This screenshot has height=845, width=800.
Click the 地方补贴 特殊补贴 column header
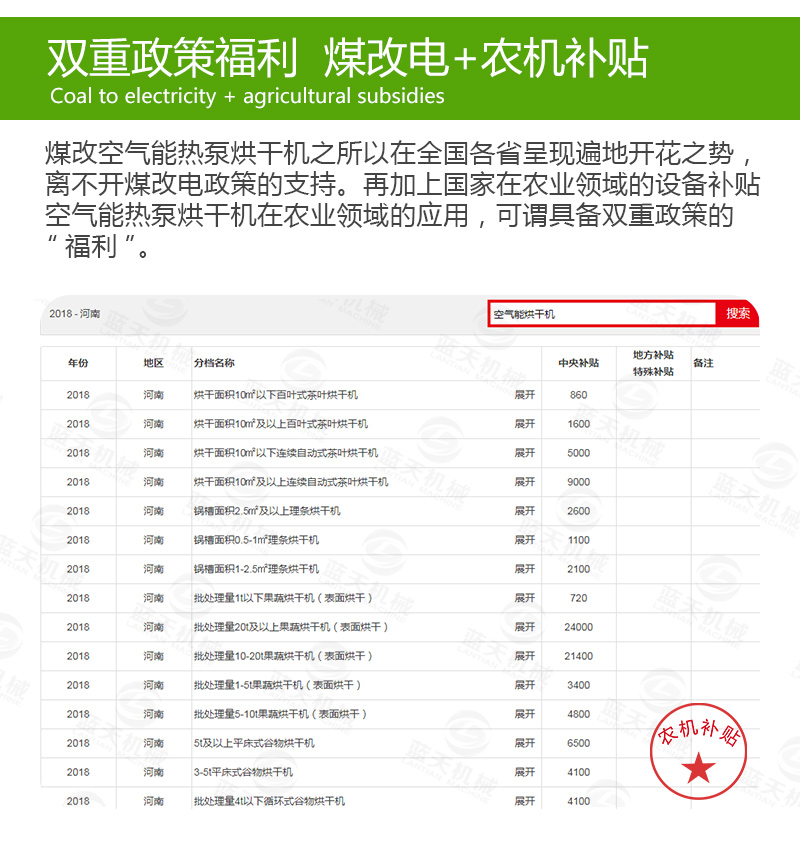pos(652,363)
